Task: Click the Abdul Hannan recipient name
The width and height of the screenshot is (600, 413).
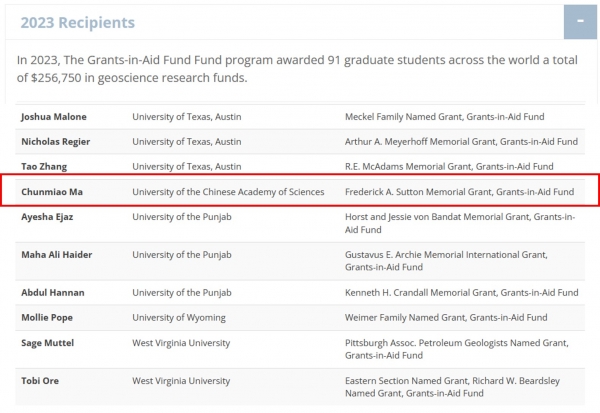Action: pyautogui.click(x=53, y=292)
